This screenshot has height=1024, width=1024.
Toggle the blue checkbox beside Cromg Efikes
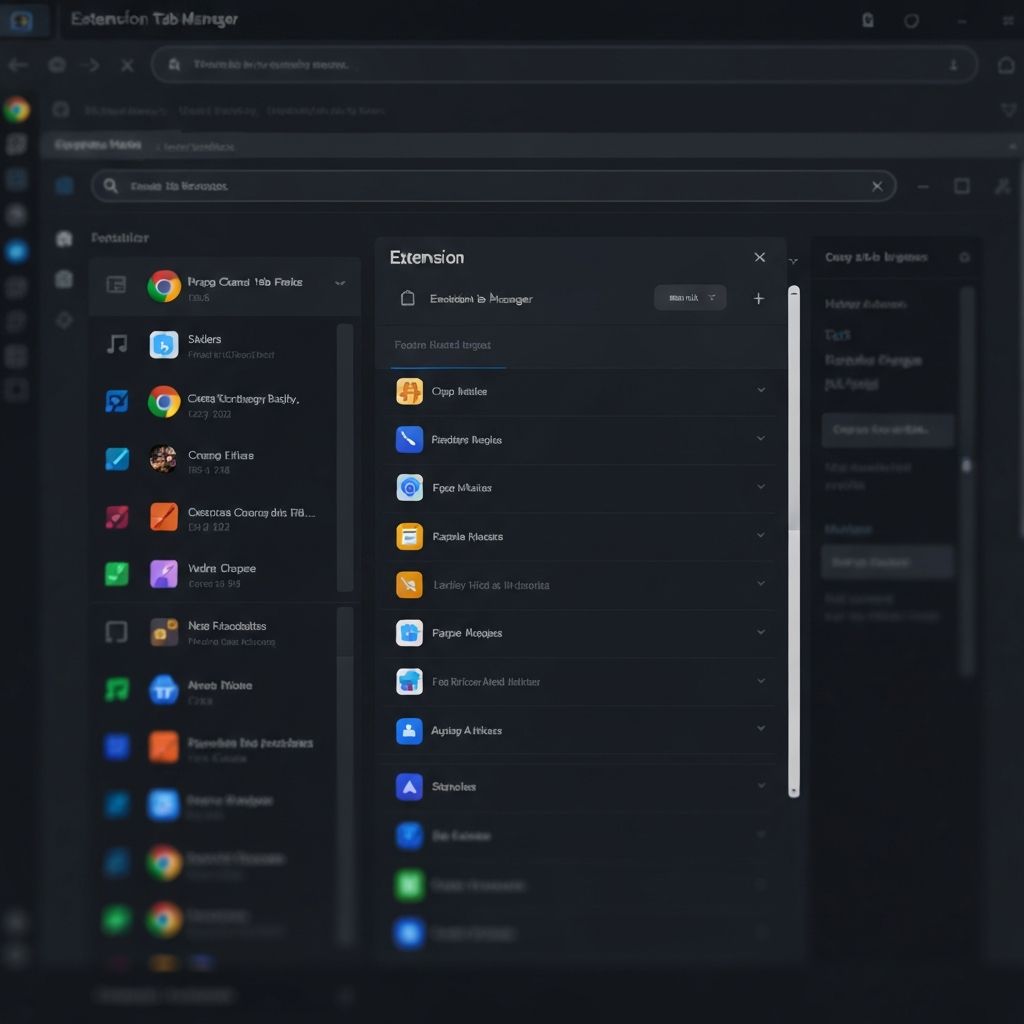tap(117, 459)
